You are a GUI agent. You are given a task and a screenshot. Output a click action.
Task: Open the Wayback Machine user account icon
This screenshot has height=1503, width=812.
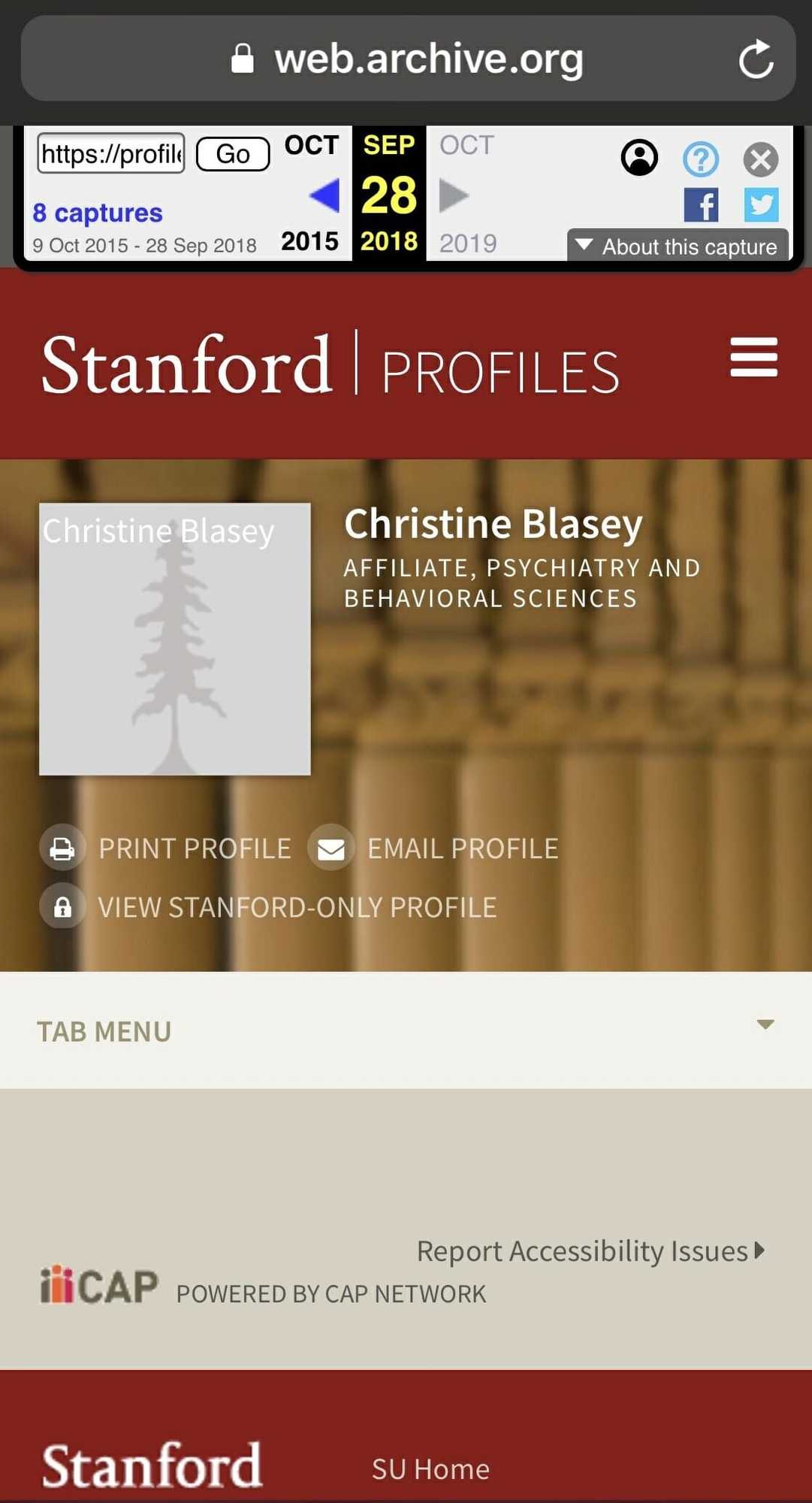639,158
